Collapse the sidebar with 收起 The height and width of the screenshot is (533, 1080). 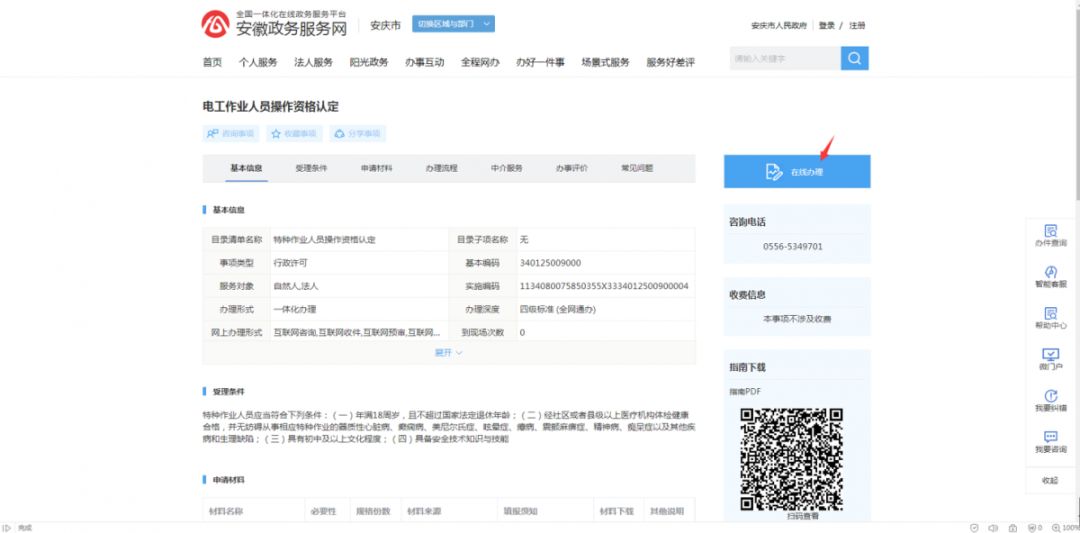(x=1050, y=481)
